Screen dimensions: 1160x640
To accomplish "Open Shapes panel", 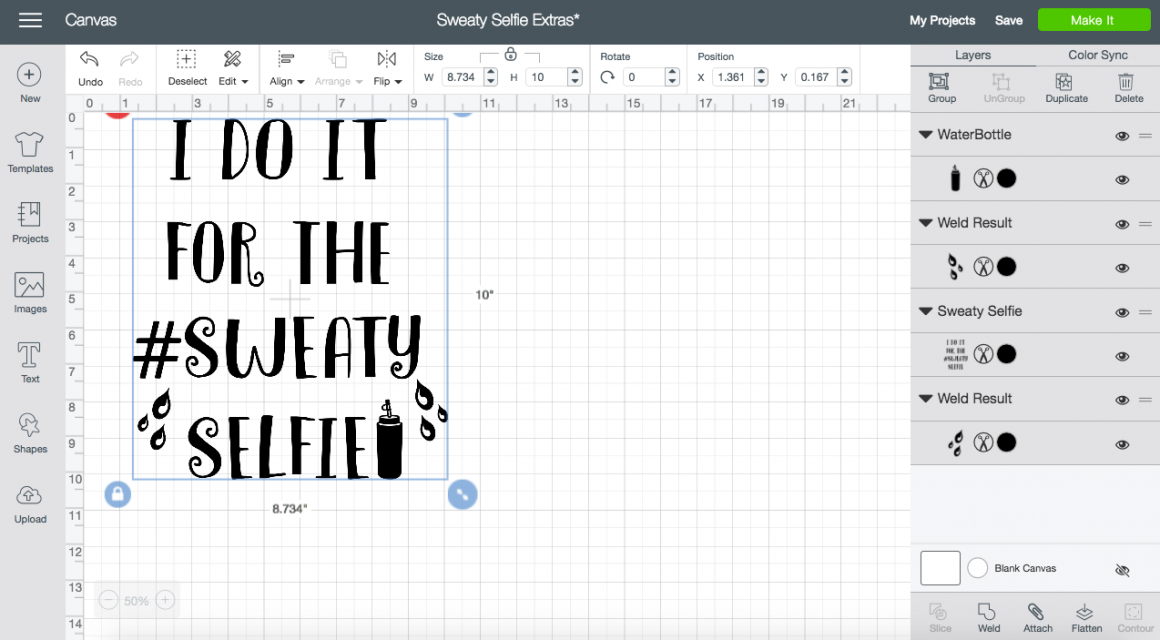I will click(x=30, y=433).
